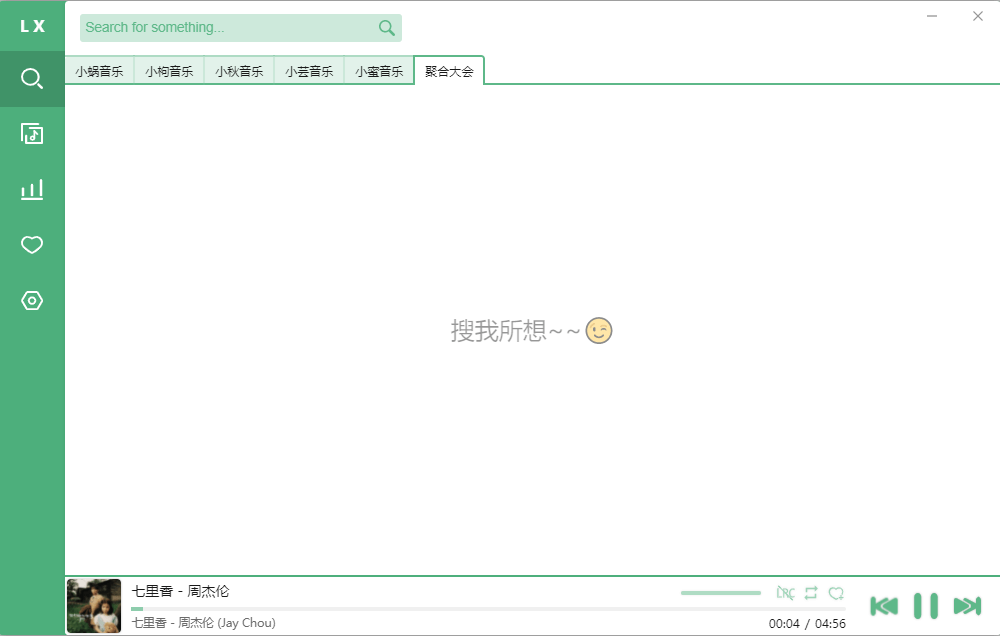Select the 小蜜音乐 tab
Viewport: 1000px width, 636px height.
click(x=379, y=71)
